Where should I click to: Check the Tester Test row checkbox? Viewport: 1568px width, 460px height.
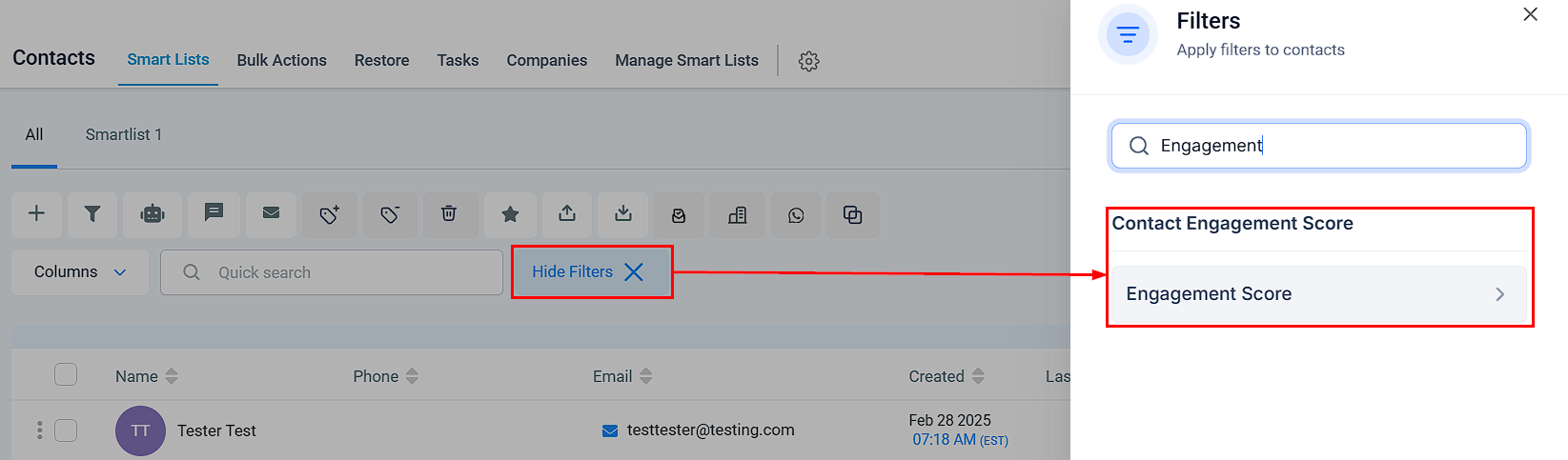(x=66, y=430)
